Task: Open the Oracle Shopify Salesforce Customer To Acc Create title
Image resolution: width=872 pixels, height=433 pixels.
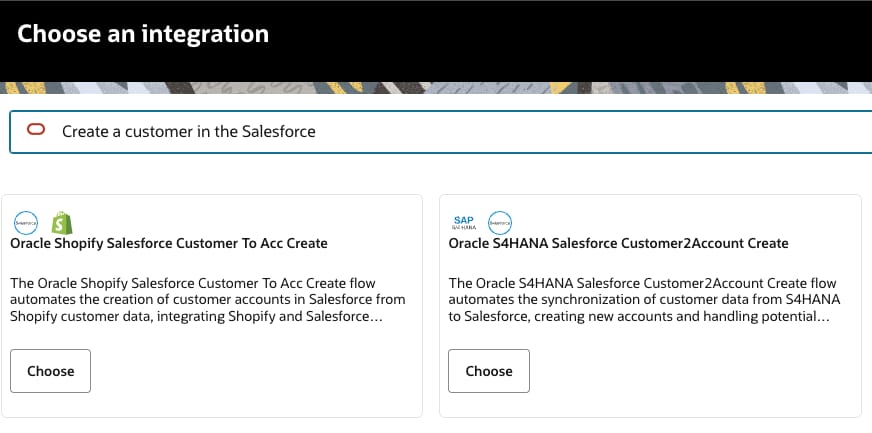Action: 169,243
